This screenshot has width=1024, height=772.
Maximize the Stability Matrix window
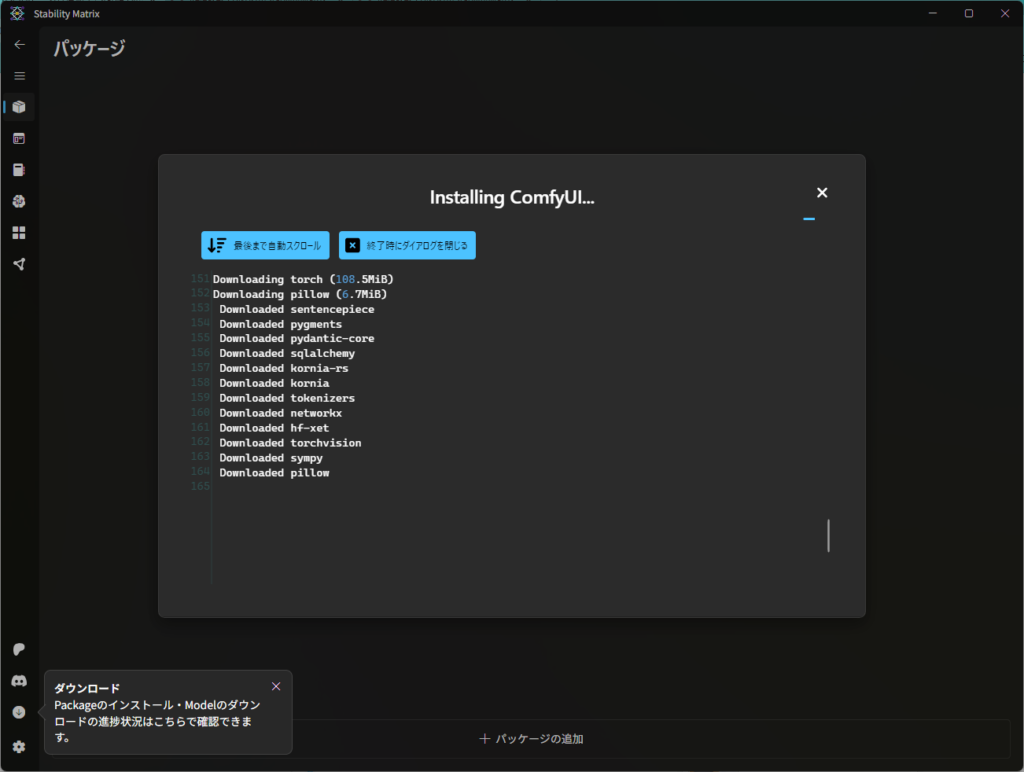[x=968, y=13]
